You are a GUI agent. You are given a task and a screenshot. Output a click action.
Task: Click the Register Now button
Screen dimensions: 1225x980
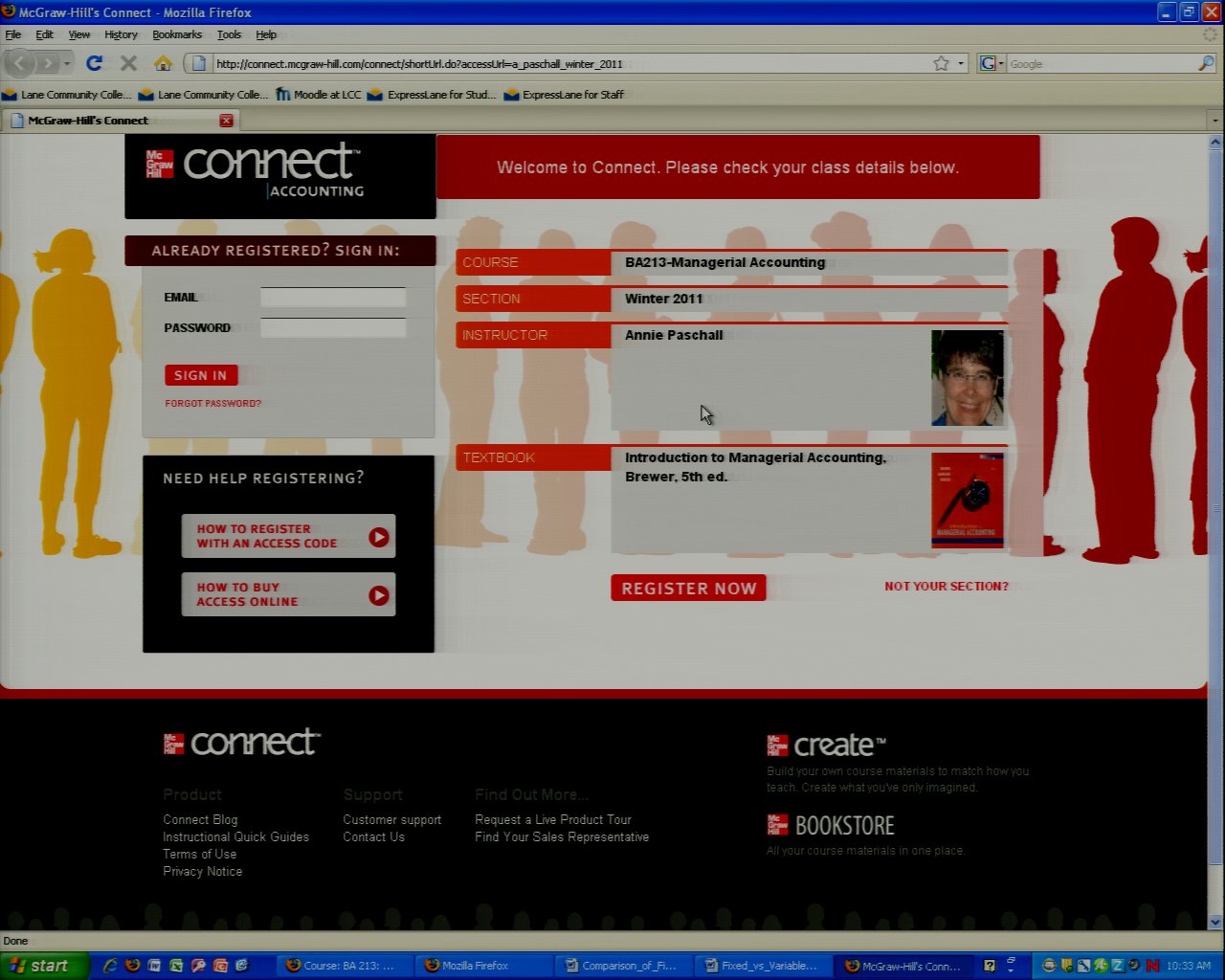tap(688, 589)
